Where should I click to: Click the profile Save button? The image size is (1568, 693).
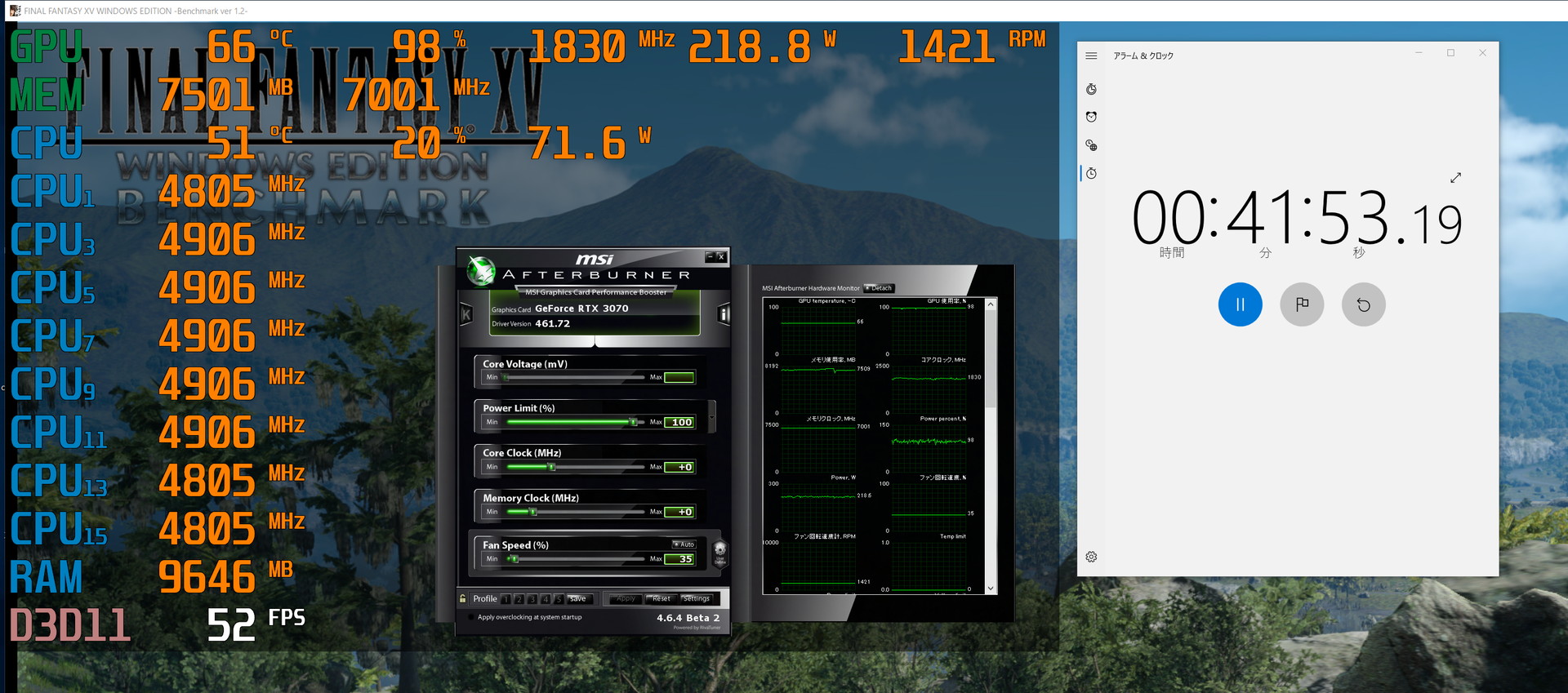point(578,599)
